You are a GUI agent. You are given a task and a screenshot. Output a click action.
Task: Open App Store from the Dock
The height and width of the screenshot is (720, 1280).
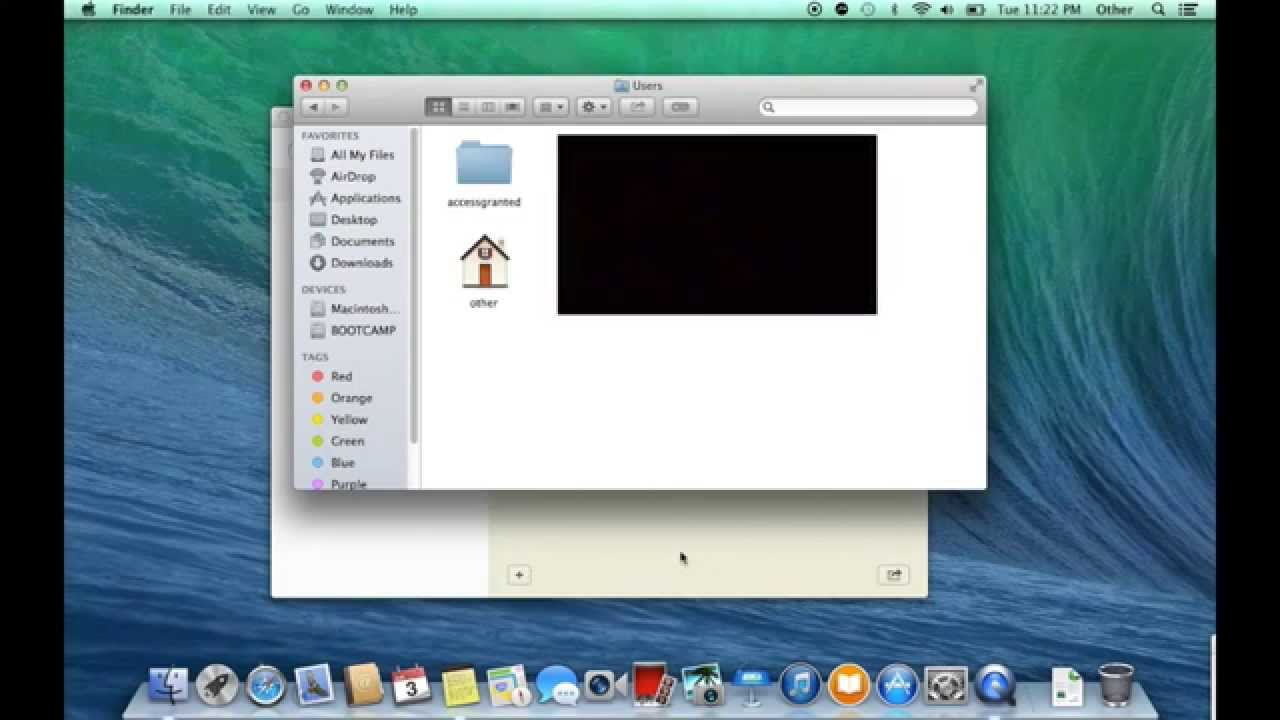[x=897, y=685]
